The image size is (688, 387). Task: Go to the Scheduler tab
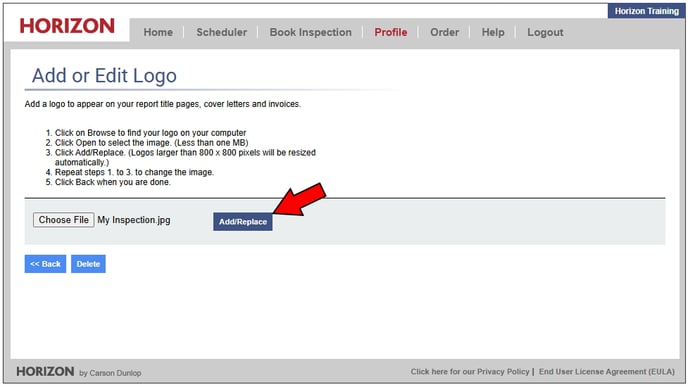[222, 32]
